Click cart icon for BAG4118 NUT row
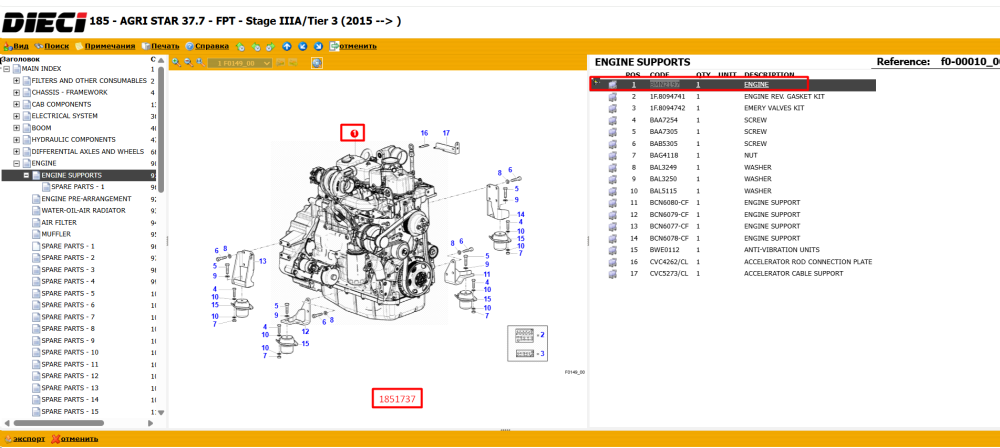 (613, 155)
